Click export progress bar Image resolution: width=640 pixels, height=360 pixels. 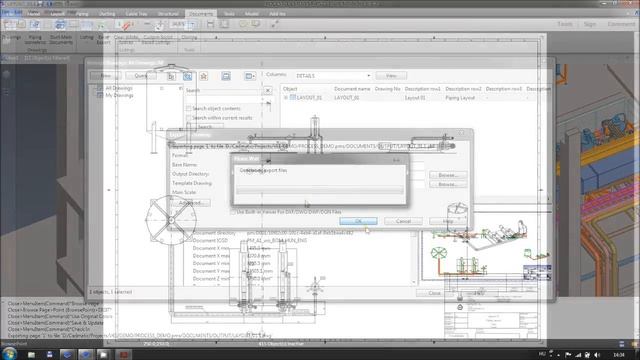[x=320, y=191]
